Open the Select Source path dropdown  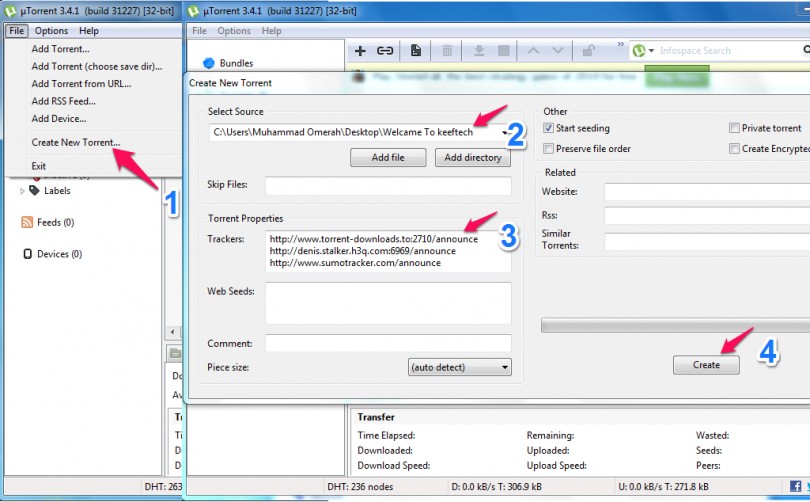pyautogui.click(x=505, y=133)
